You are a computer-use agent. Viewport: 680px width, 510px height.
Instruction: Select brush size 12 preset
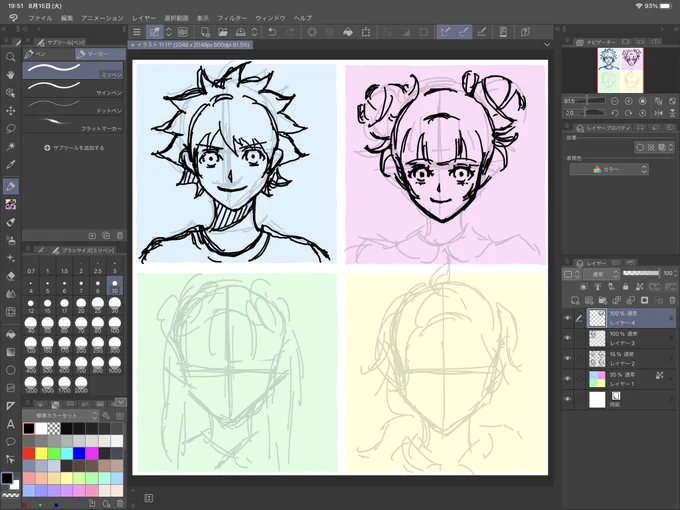click(x=31, y=305)
